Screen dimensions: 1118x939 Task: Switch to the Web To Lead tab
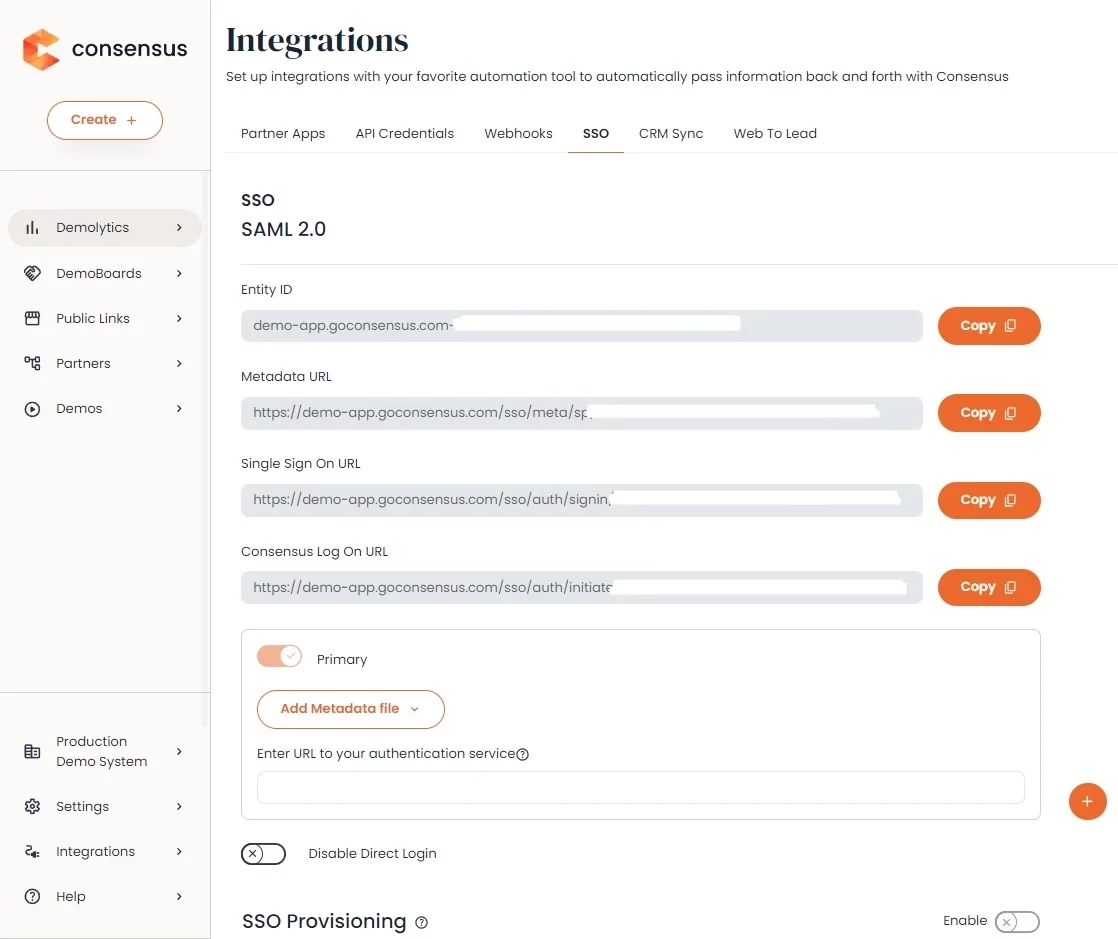point(775,133)
